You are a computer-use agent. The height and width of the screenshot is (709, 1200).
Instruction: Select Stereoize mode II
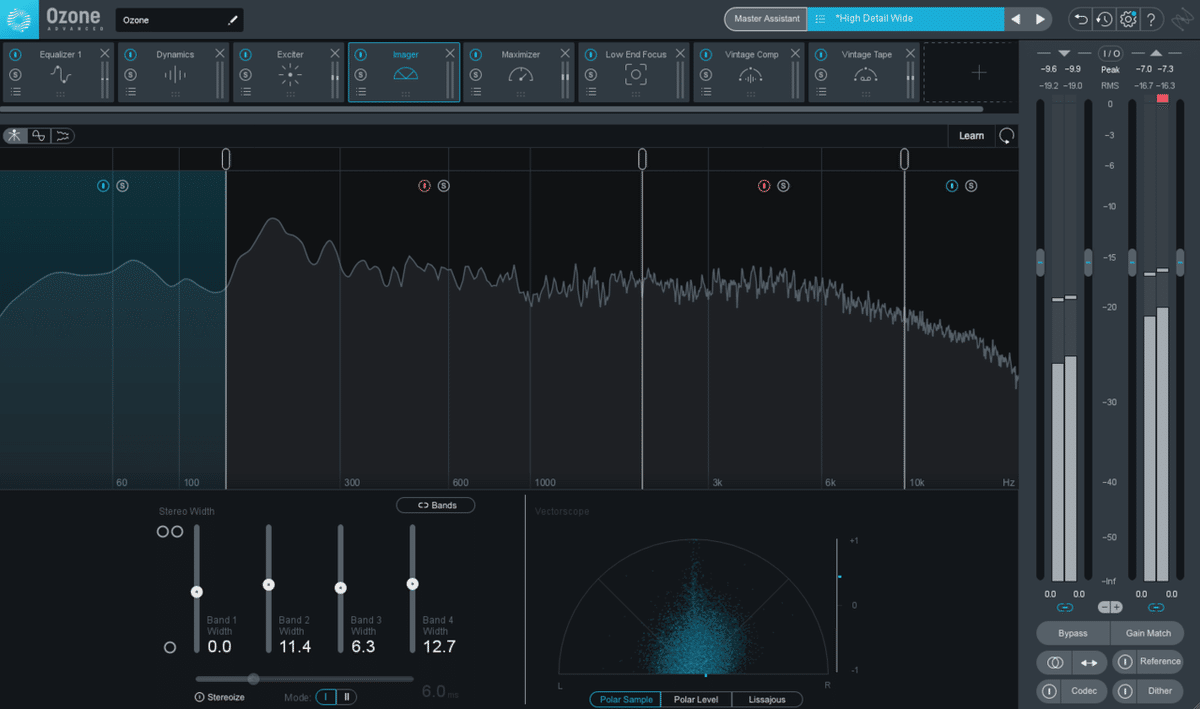[347, 697]
